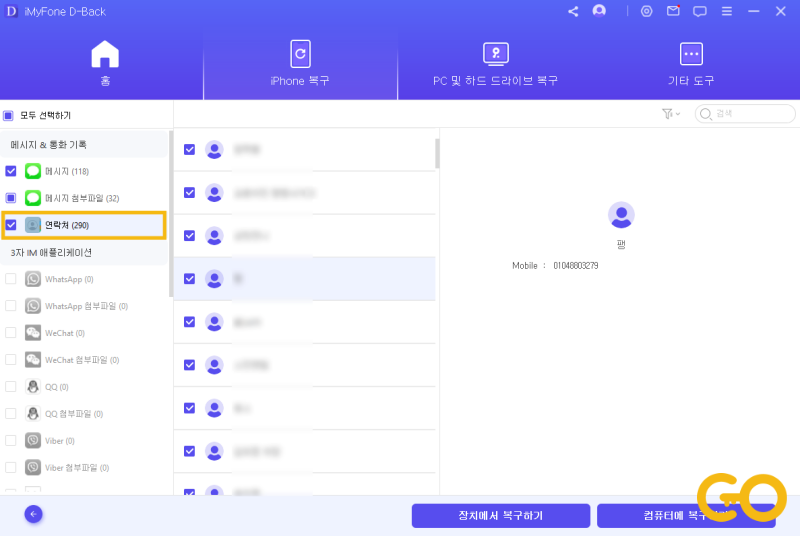This screenshot has width=800, height=536.
Task: Uncheck the first contact row checkbox
Action: [x=189, y=149]
